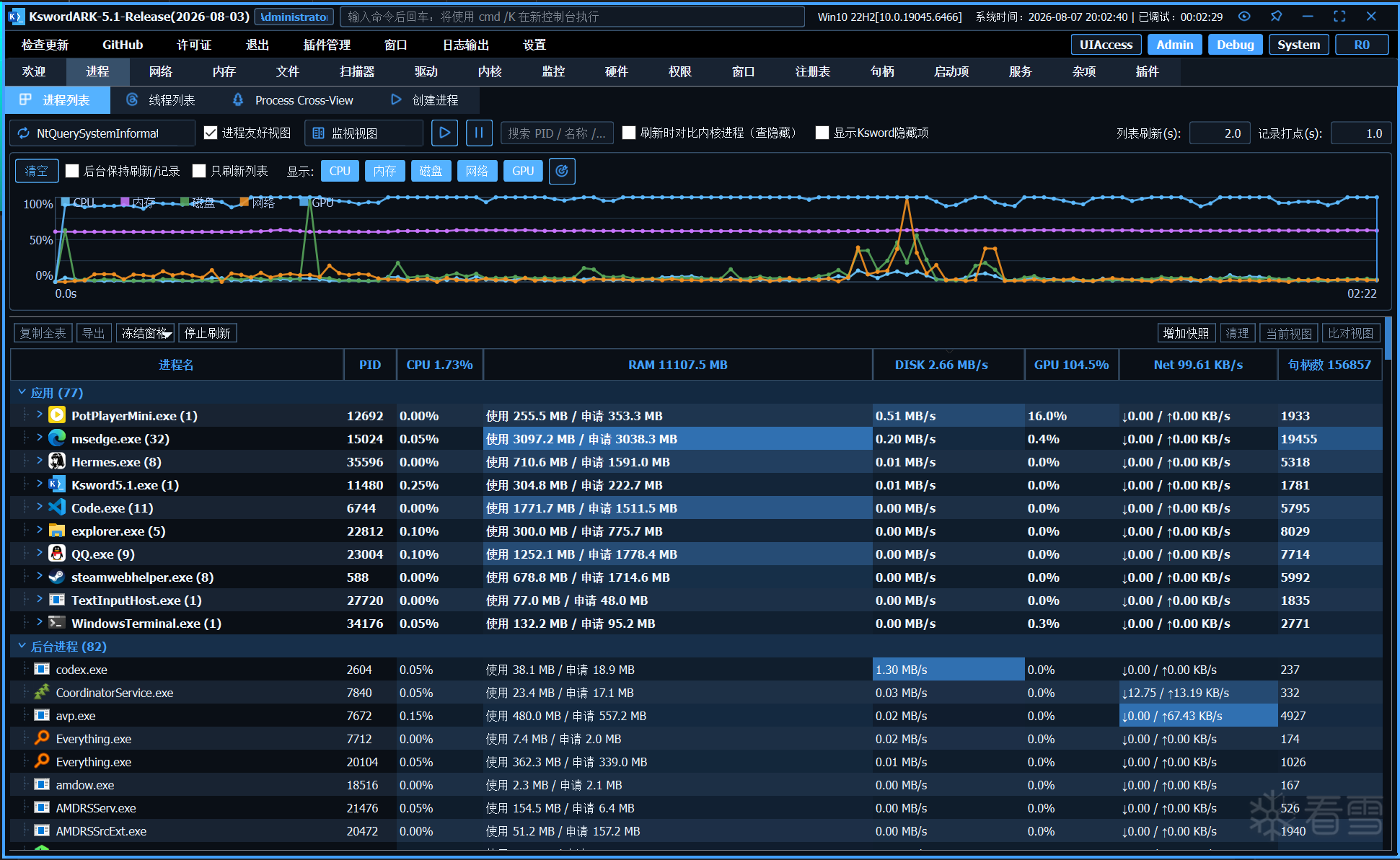Click the Ksword5.1.exe process icon
Viewport: 1400px width, 860px height.
(57, 484)
